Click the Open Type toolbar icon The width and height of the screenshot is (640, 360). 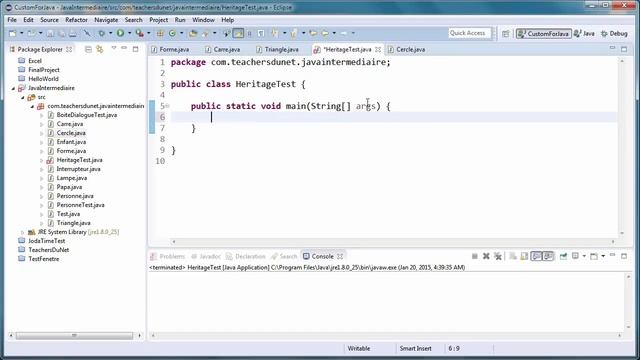(x=193, y=33)
